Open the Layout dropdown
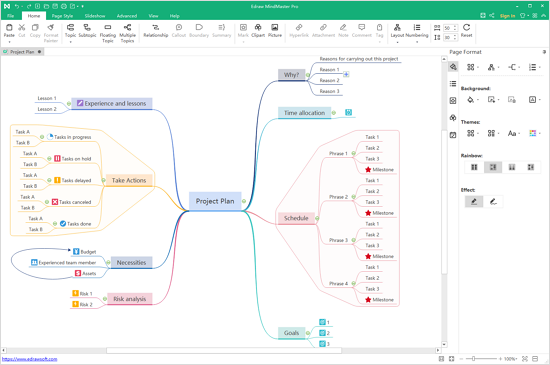This screenshot has height=365, width=550. click(x=397, y=42)
